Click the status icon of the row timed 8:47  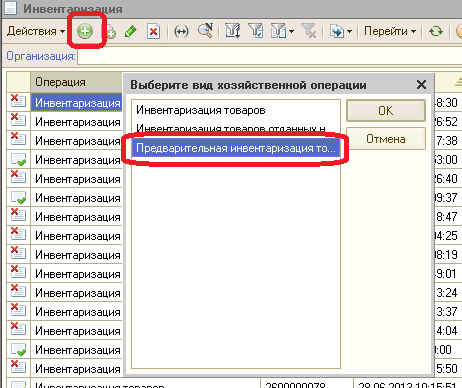[x=18, y=215]
